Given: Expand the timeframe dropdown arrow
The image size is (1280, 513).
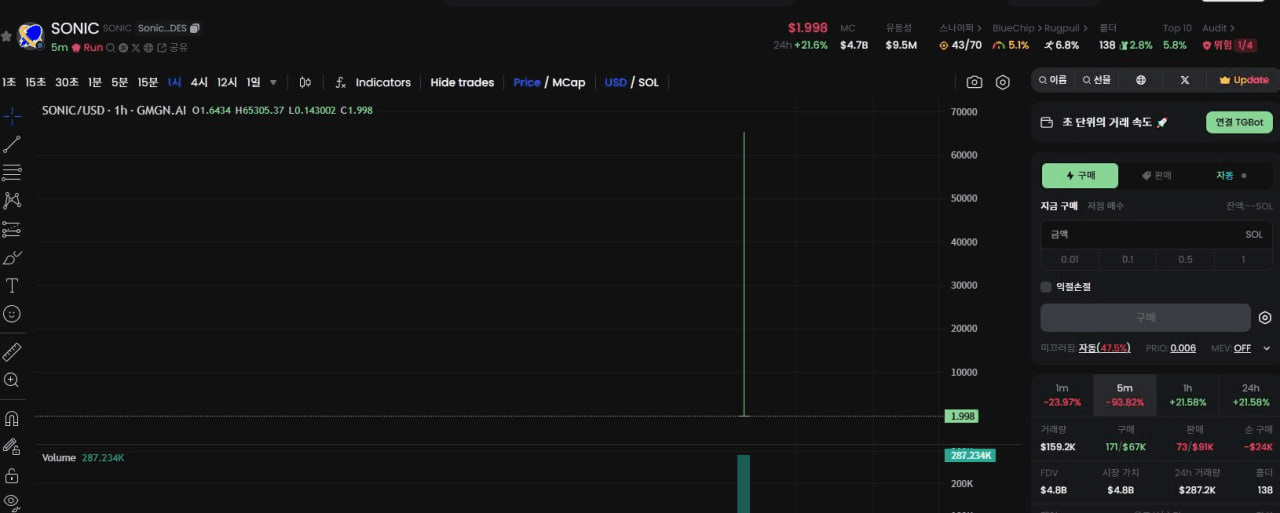Looking at the screenshot, I should (274, 82).
